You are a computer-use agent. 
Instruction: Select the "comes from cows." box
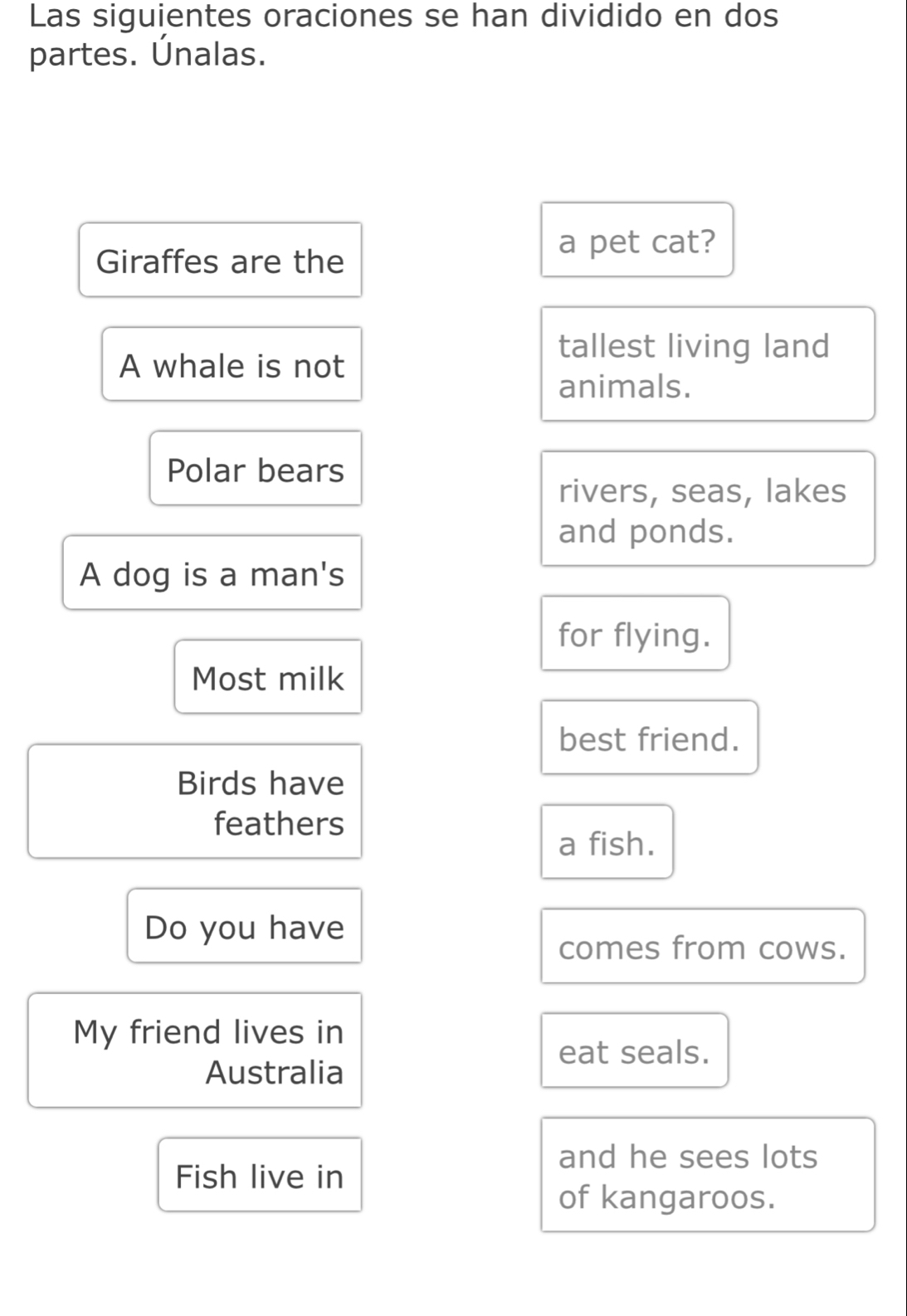coord(703,947)
